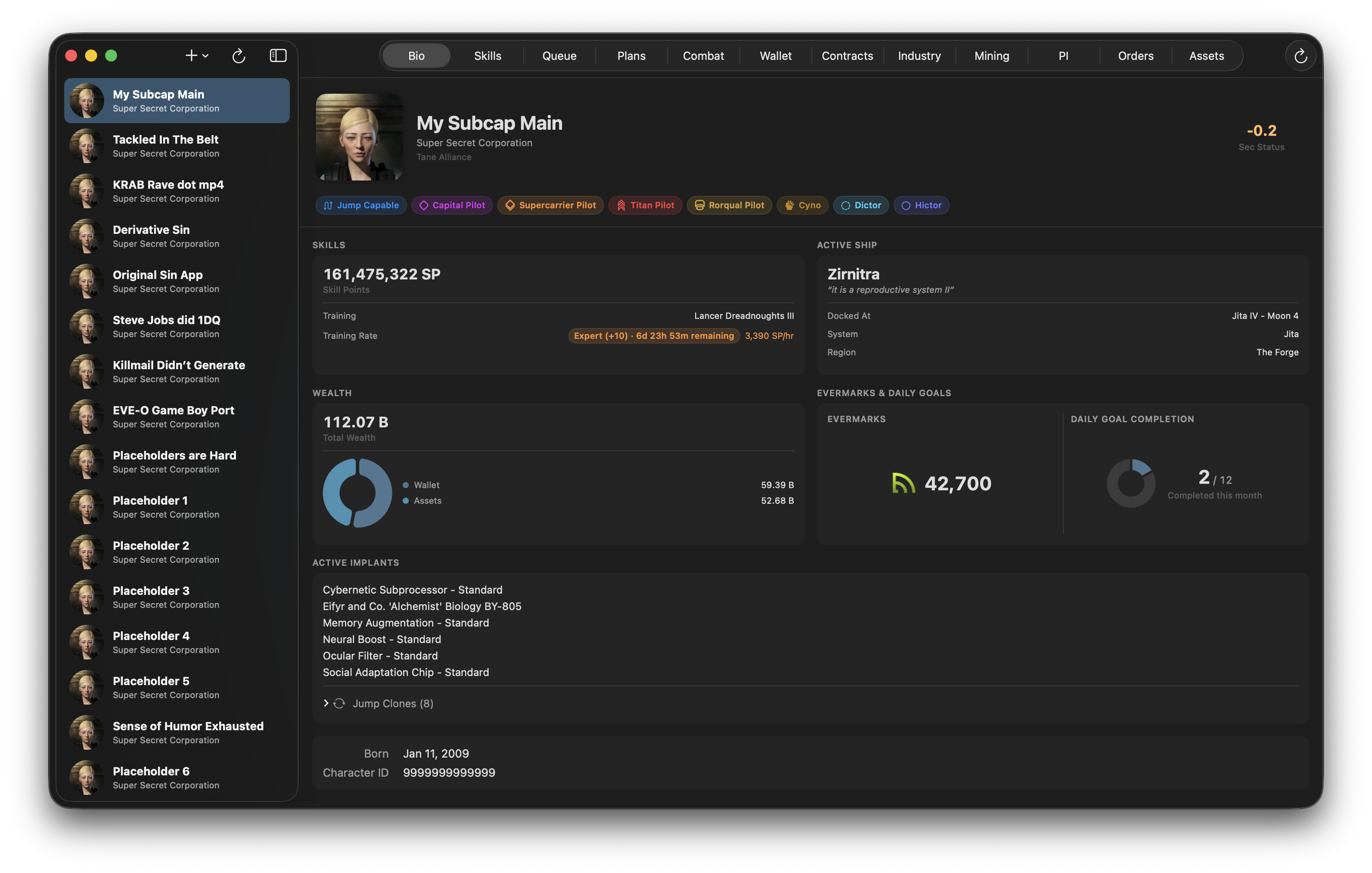Select character Original Sin App

pos(177,281)
